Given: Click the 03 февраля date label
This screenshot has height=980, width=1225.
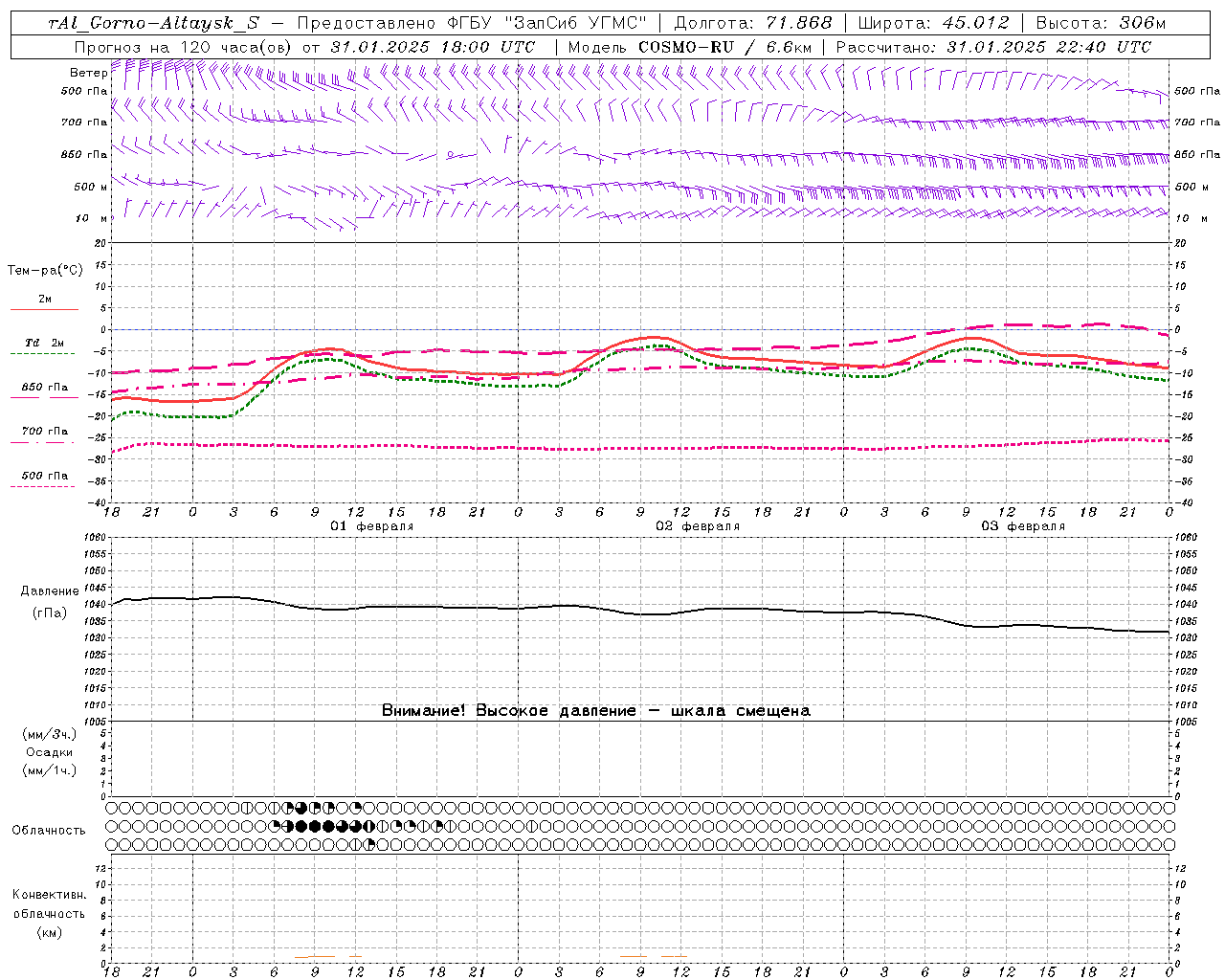Looking at the screenshot, I should point(1023,526).
